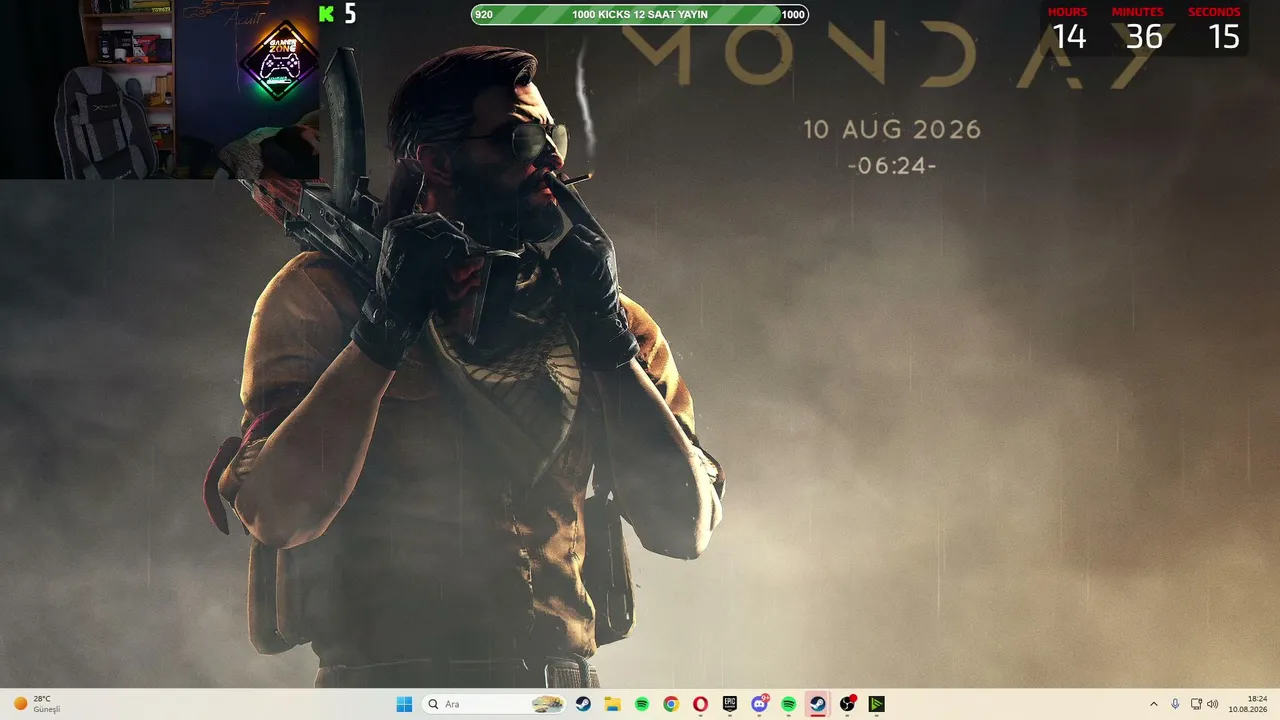Click the green Kick logo overlay
This screenshot has height=720, width=1280.
click(326, 14)
